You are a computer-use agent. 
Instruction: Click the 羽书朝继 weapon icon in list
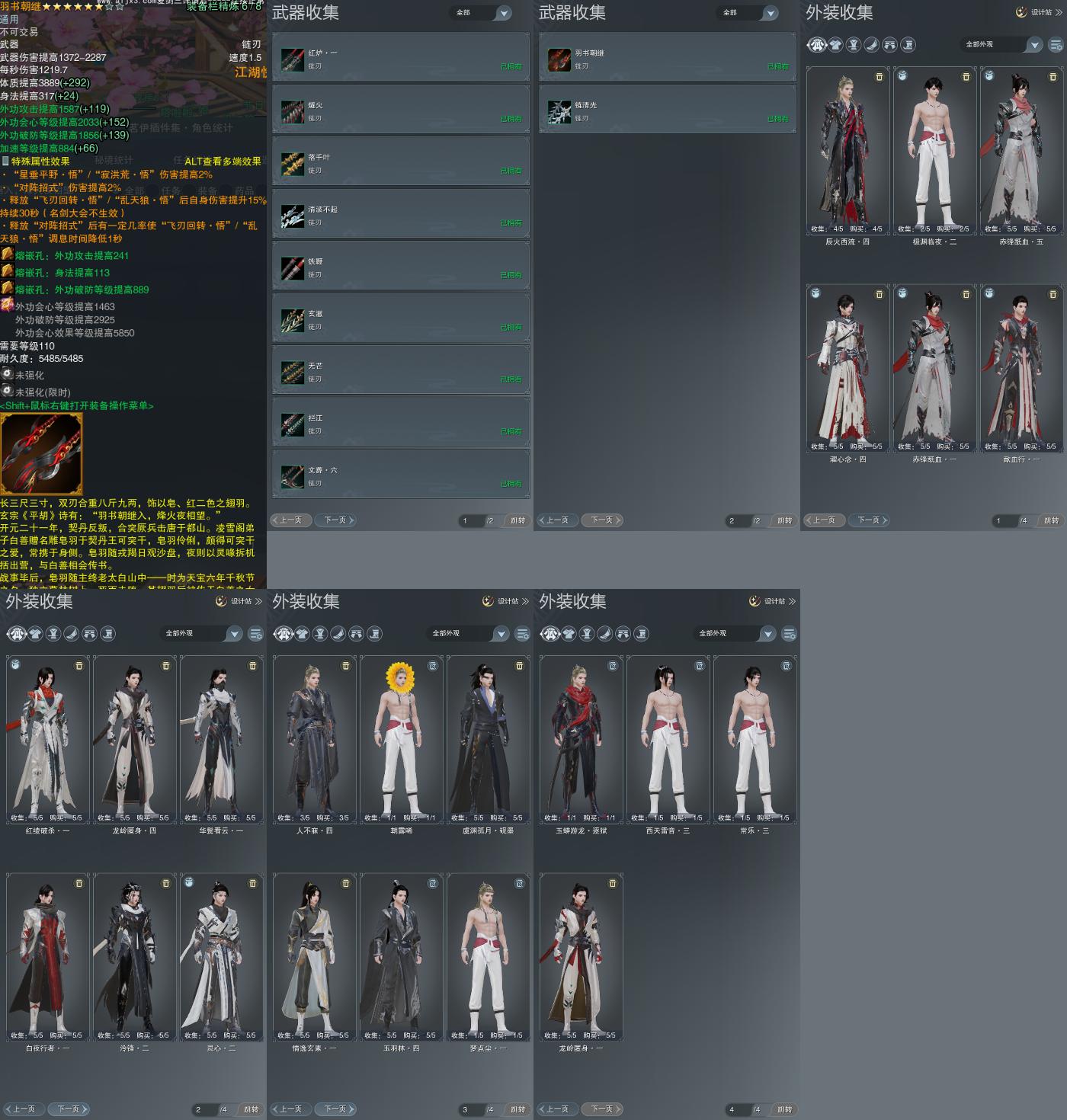point(559,59)
